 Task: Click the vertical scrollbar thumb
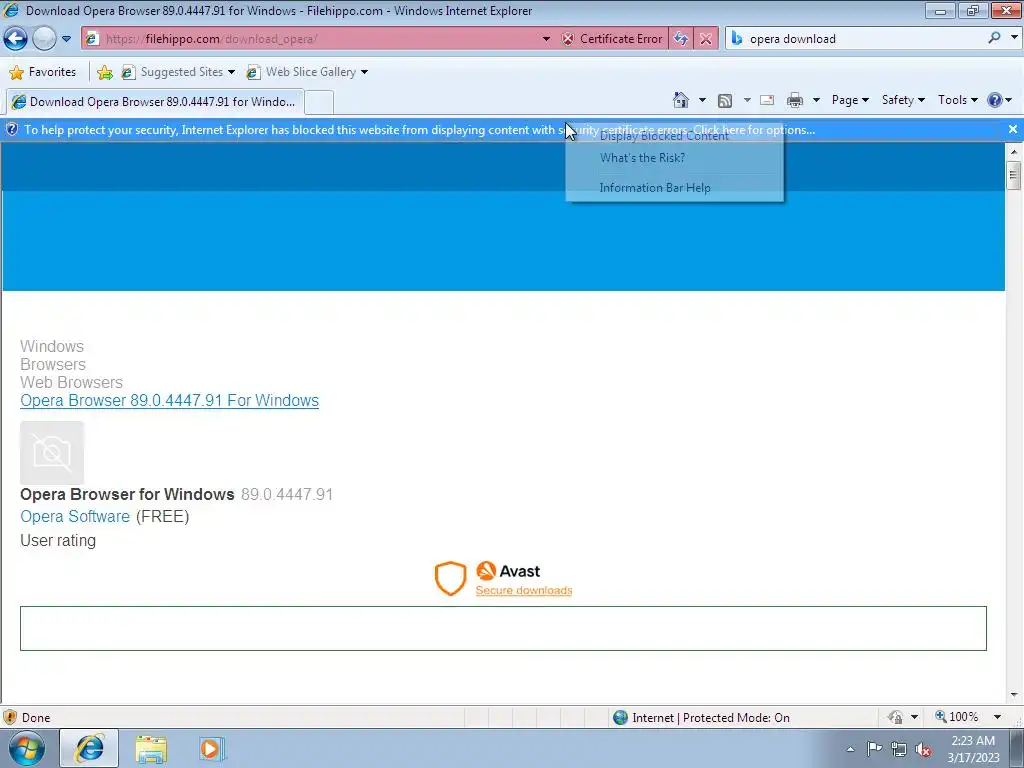[x=1014, y=175]
